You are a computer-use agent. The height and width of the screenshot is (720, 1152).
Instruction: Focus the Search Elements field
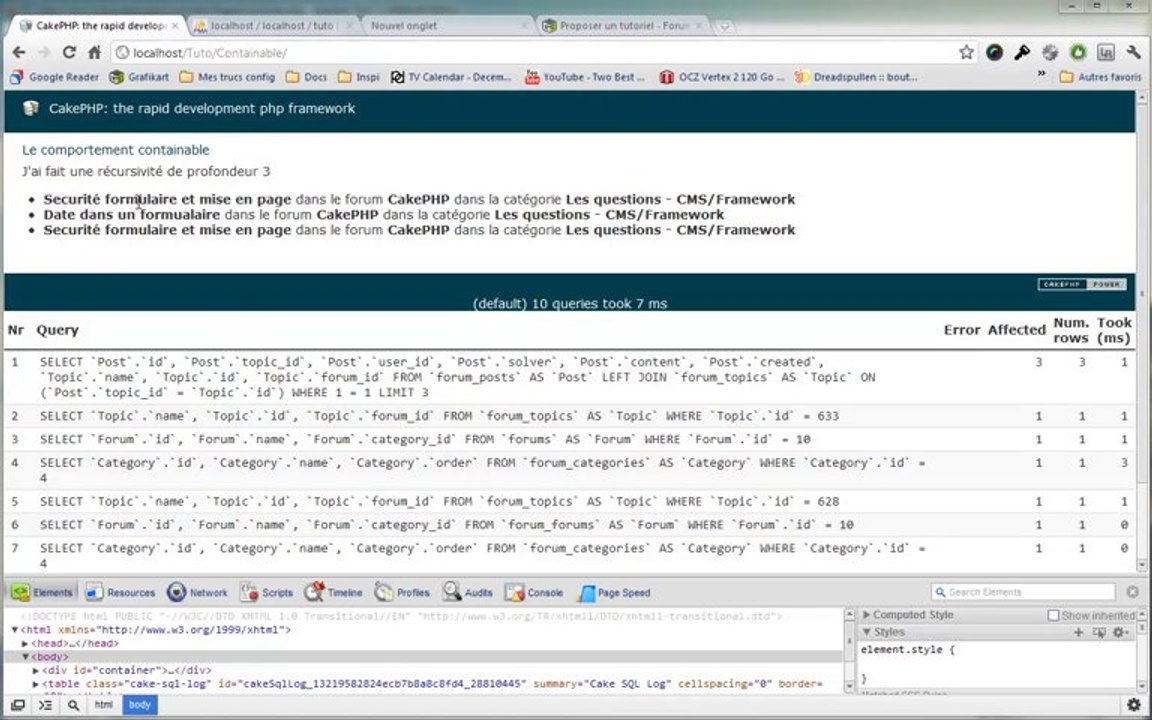click(1023, 591)
